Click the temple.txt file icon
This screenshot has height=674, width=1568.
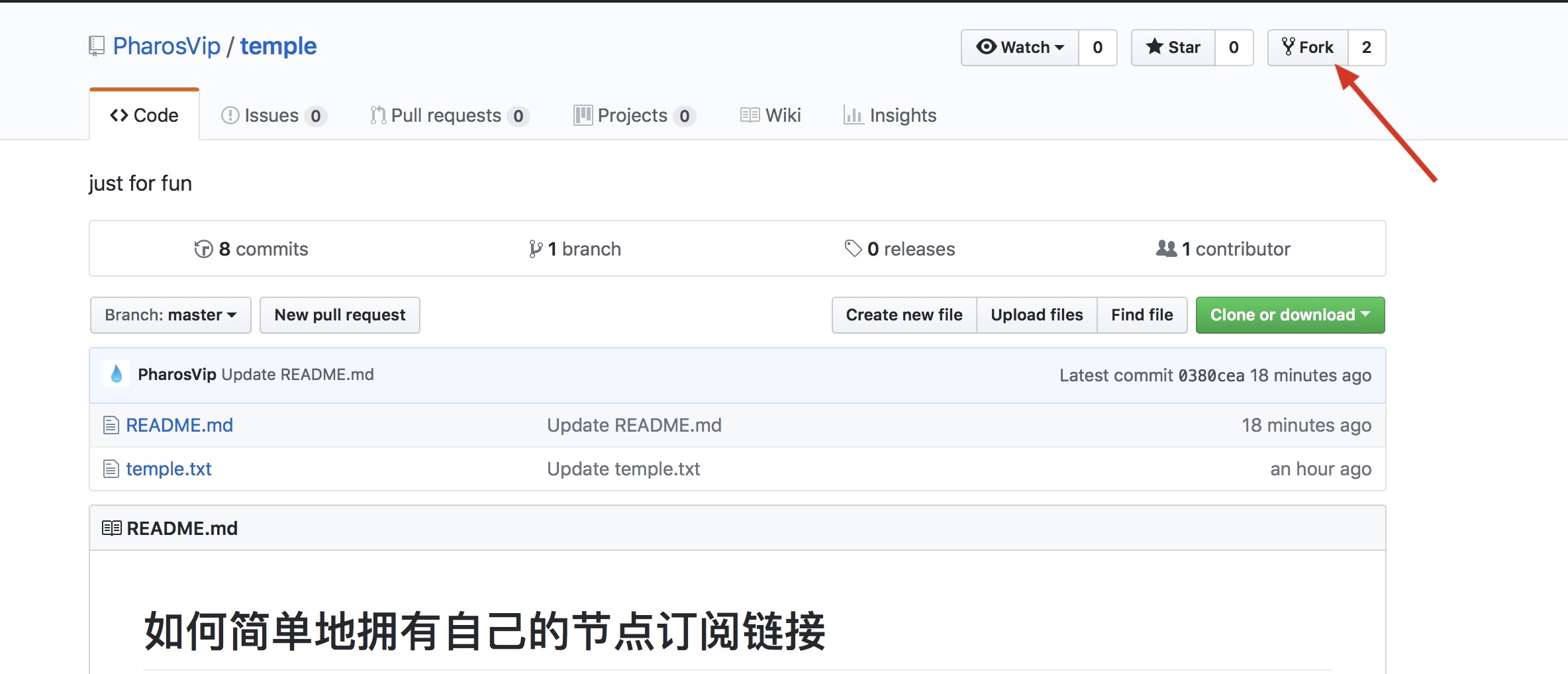pos(111,469)
